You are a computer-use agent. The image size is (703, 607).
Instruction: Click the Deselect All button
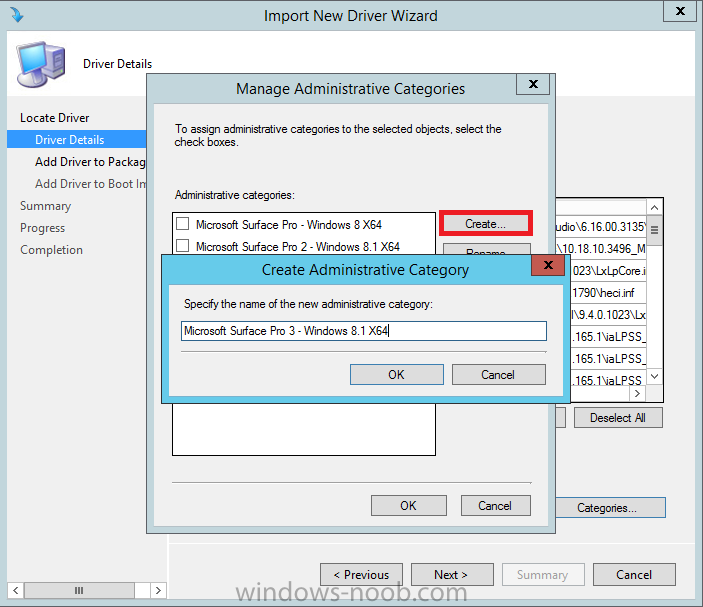point(618,418)
